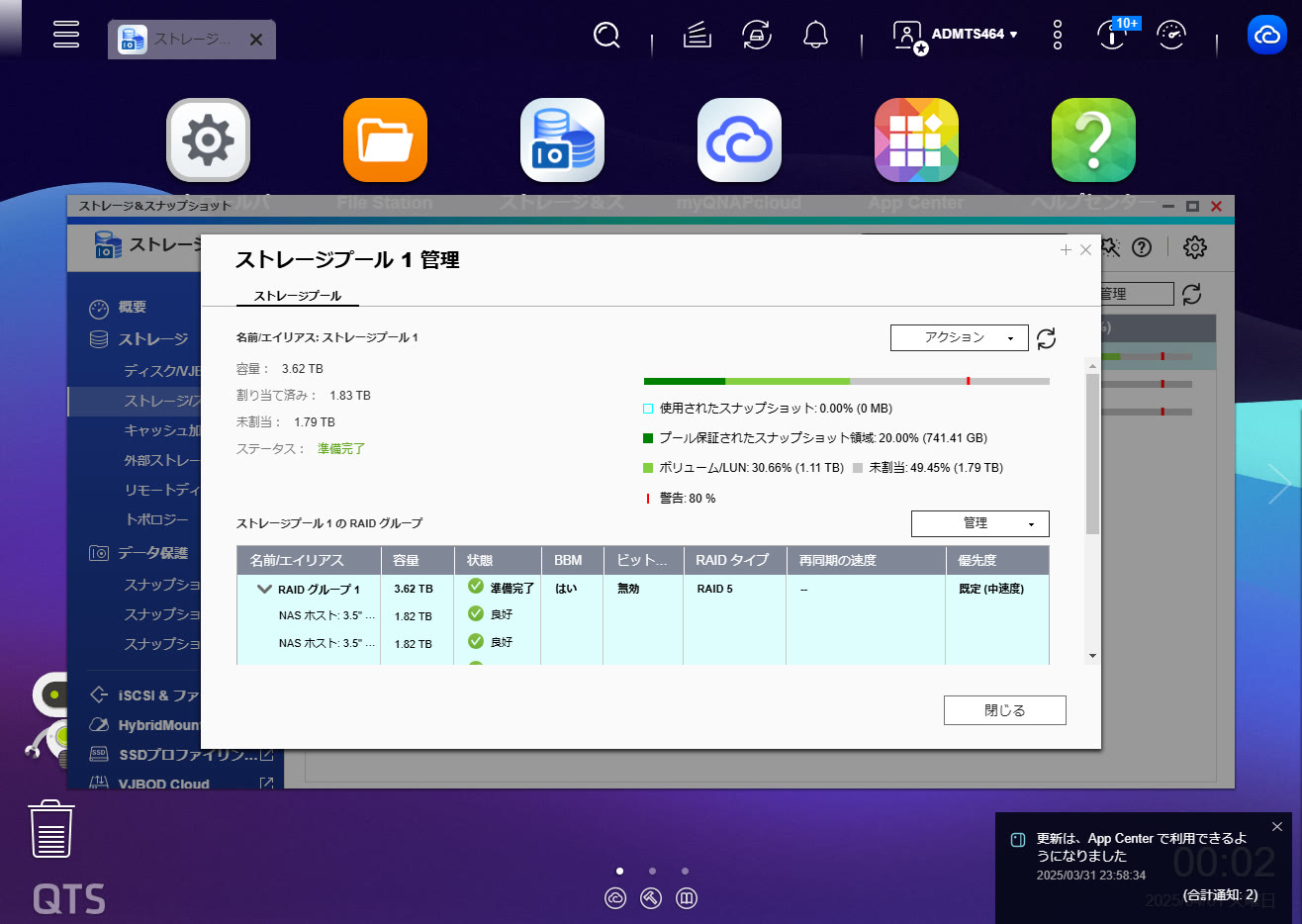Open the 管理 dropdown for RAID groups
The image size is (1302, 924).
click(979, 523)
